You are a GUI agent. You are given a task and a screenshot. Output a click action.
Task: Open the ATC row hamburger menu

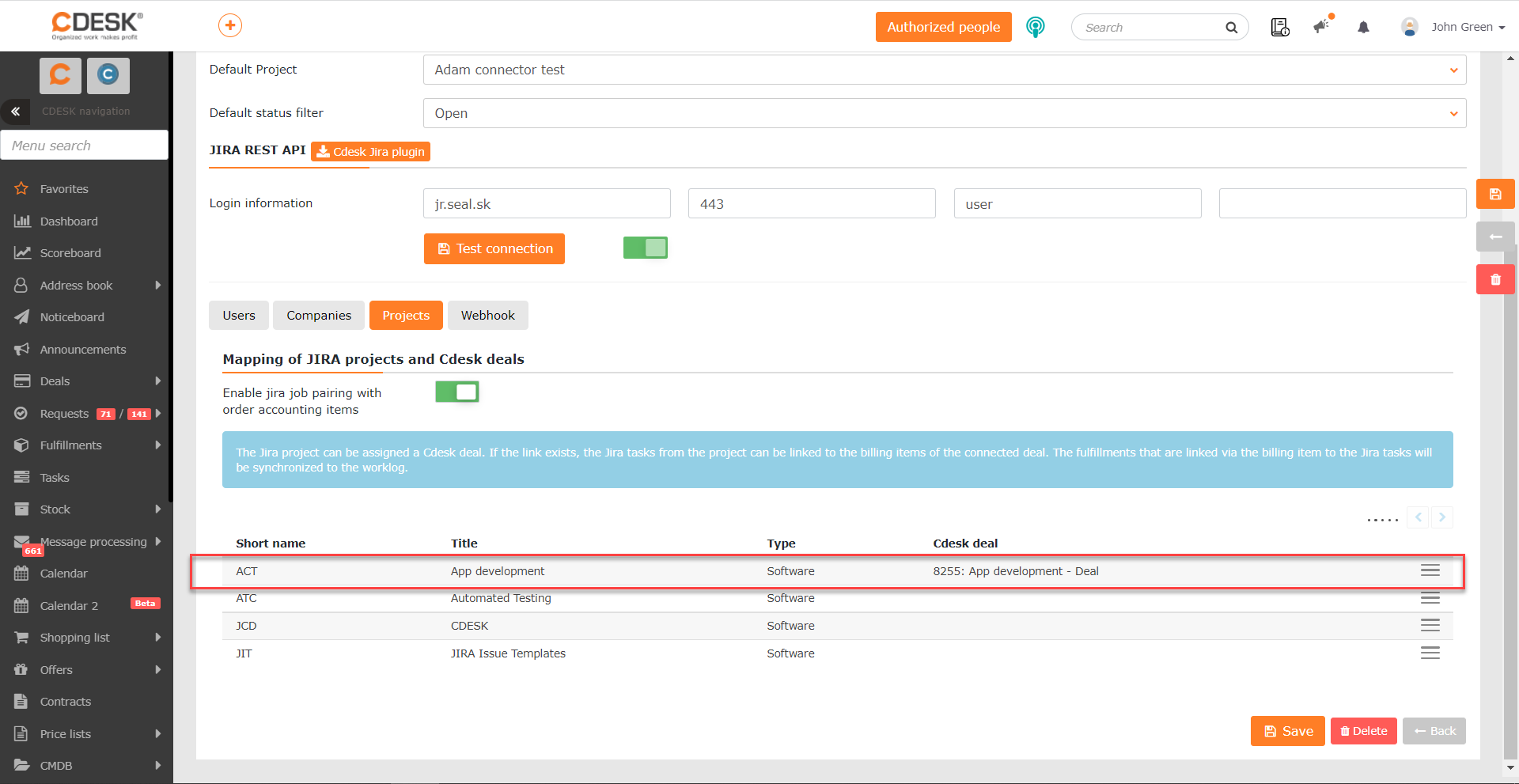[x=1430, y=598]
